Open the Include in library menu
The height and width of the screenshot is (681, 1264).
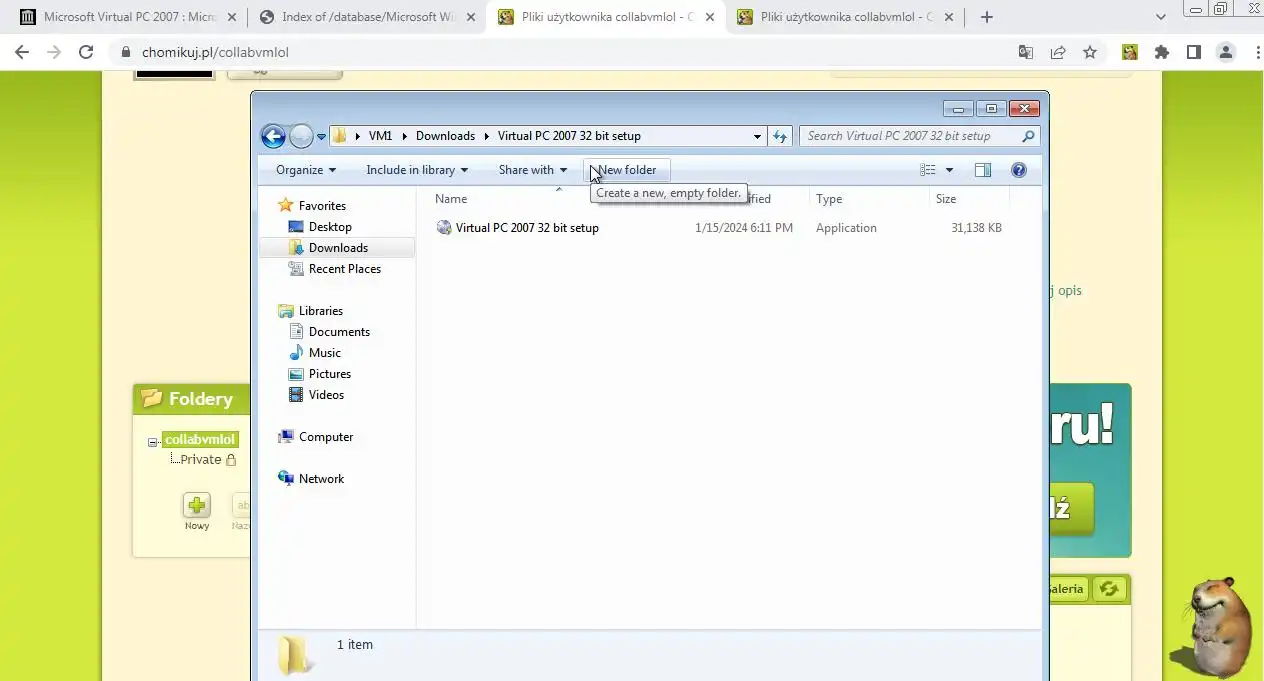(x=417, y=170)
